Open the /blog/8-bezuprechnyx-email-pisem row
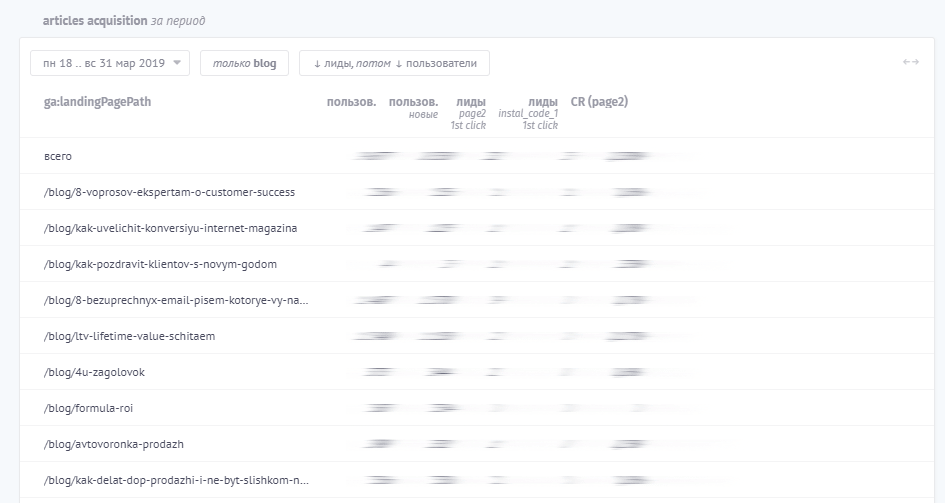This screenshot has width=945, height=503. (176, 300)
